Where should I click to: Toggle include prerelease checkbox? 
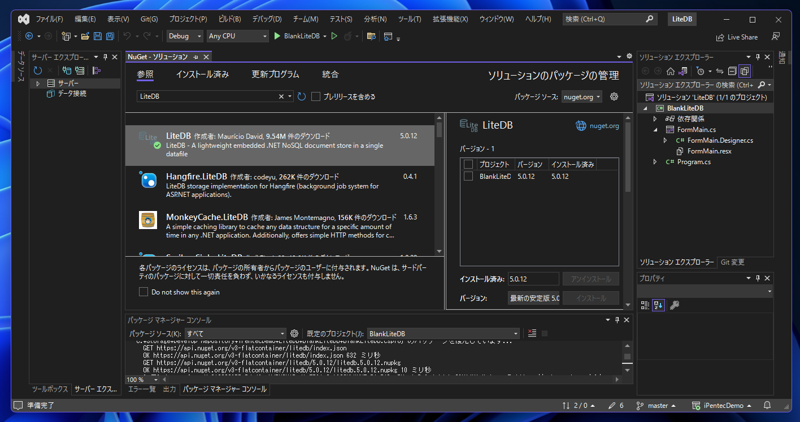[316, 96]
